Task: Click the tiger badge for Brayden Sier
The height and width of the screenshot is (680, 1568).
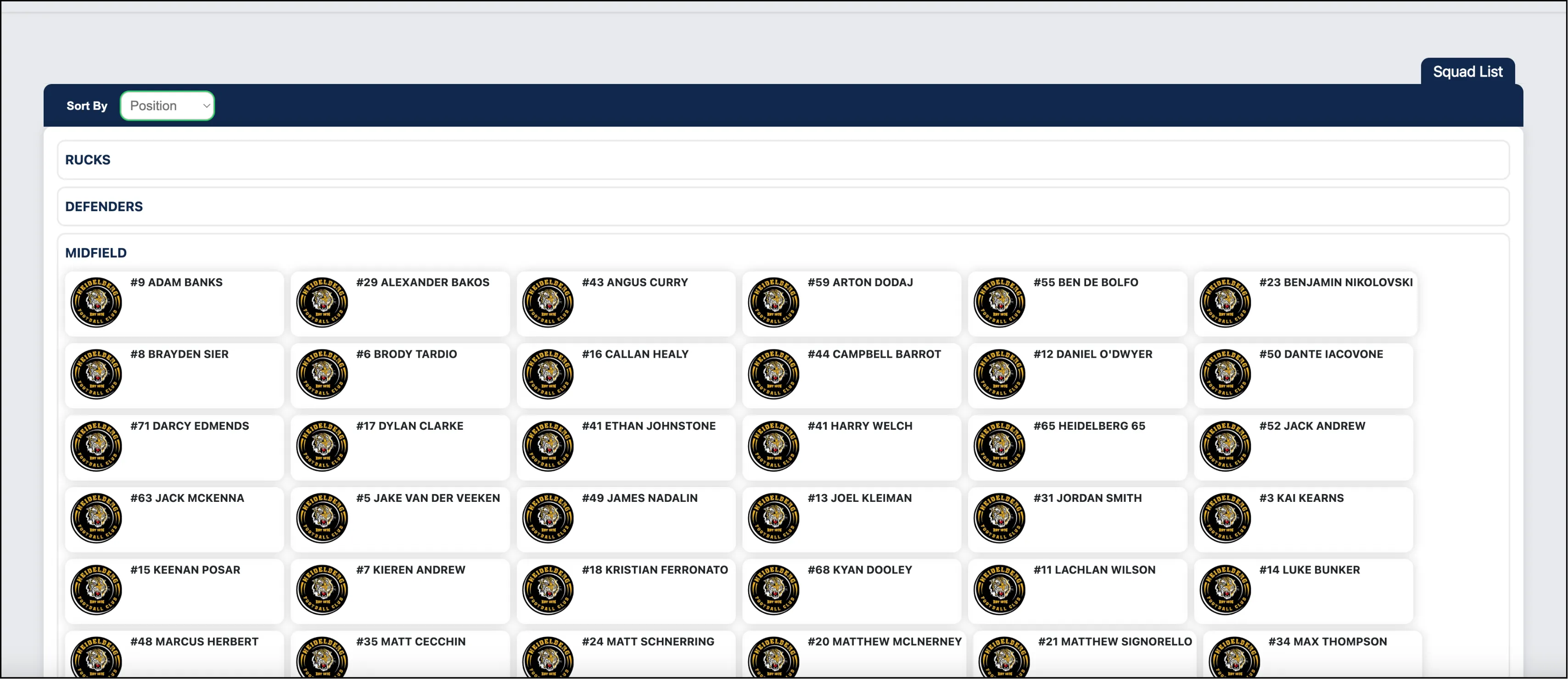Action: (96, 374)
